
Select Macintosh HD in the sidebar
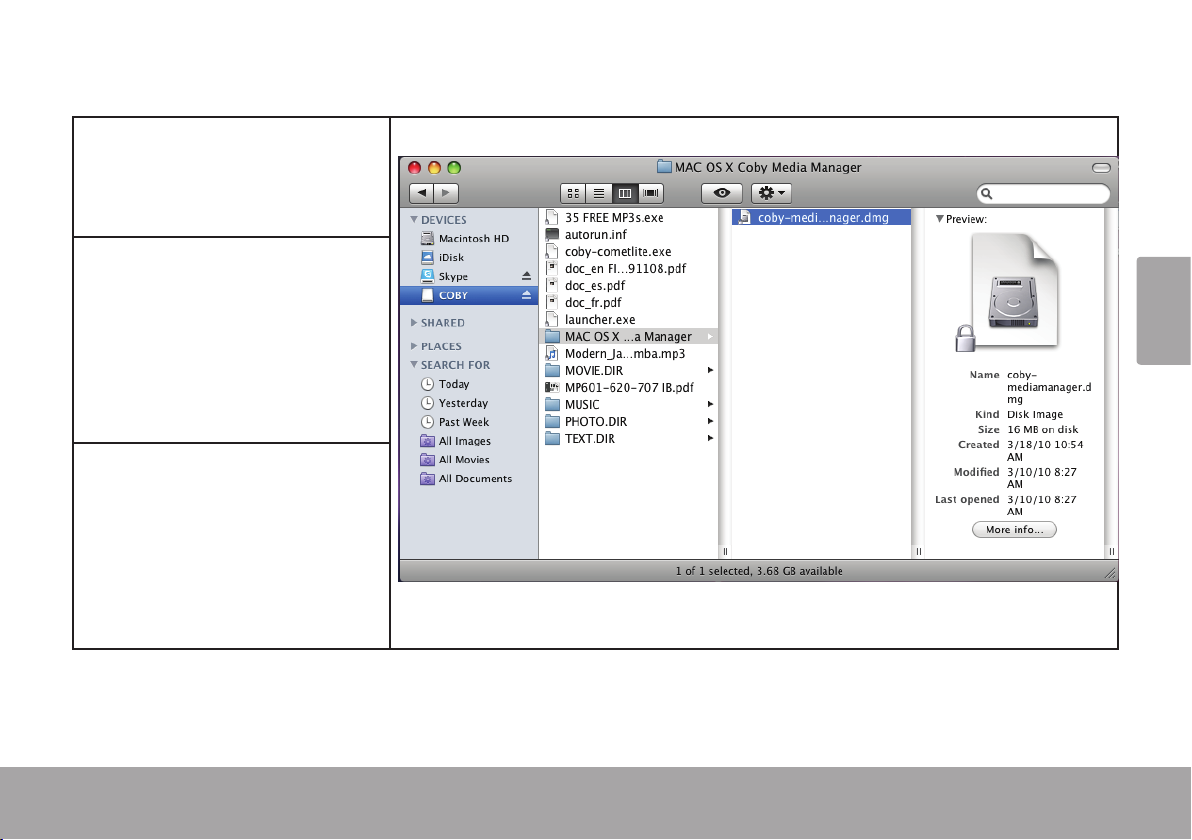click(x=469, y=239)
